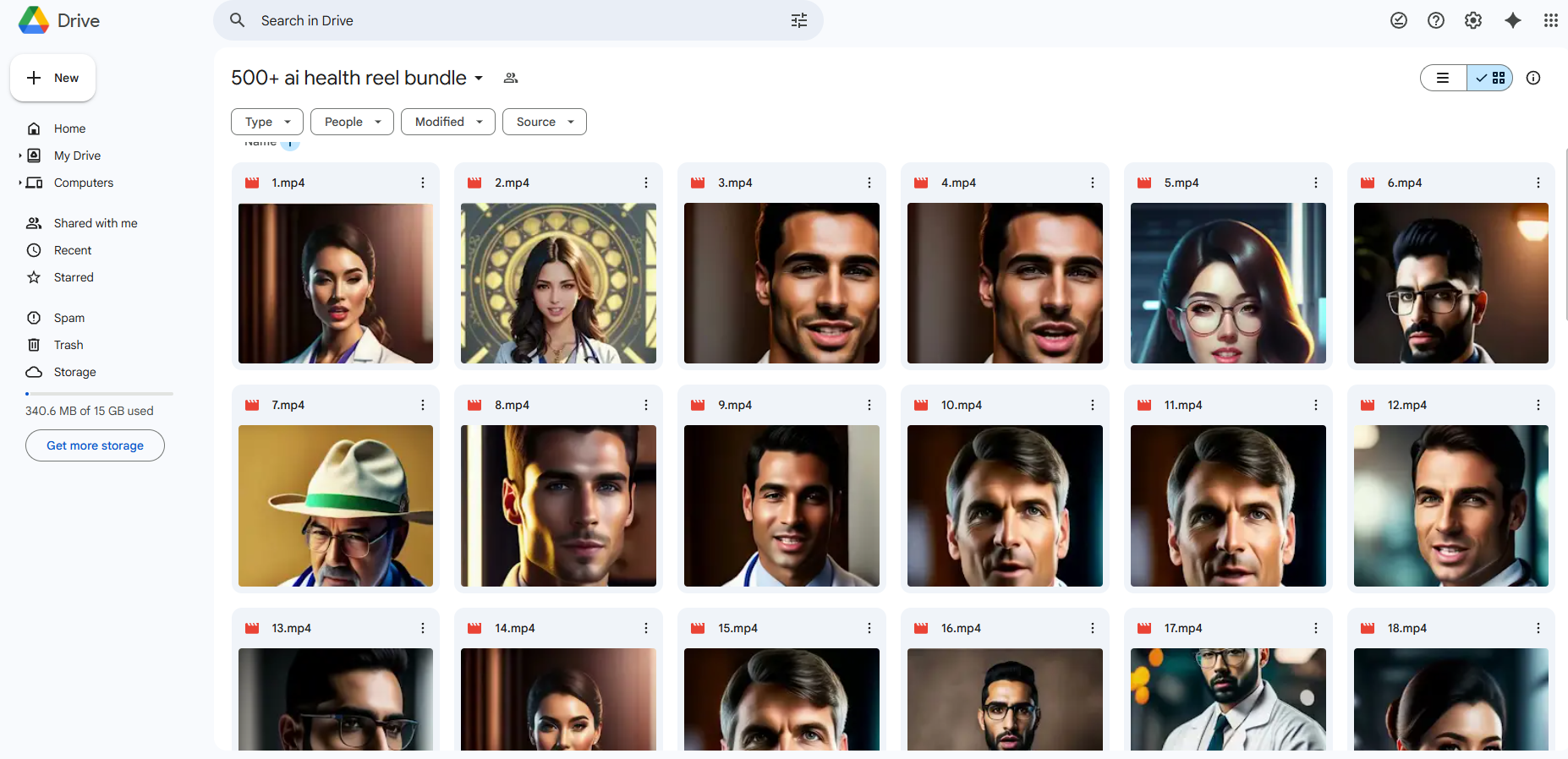The image size is (1568, 759).
Task: Open more actions for 6.mp4
Action: (x=1538, y=183)
